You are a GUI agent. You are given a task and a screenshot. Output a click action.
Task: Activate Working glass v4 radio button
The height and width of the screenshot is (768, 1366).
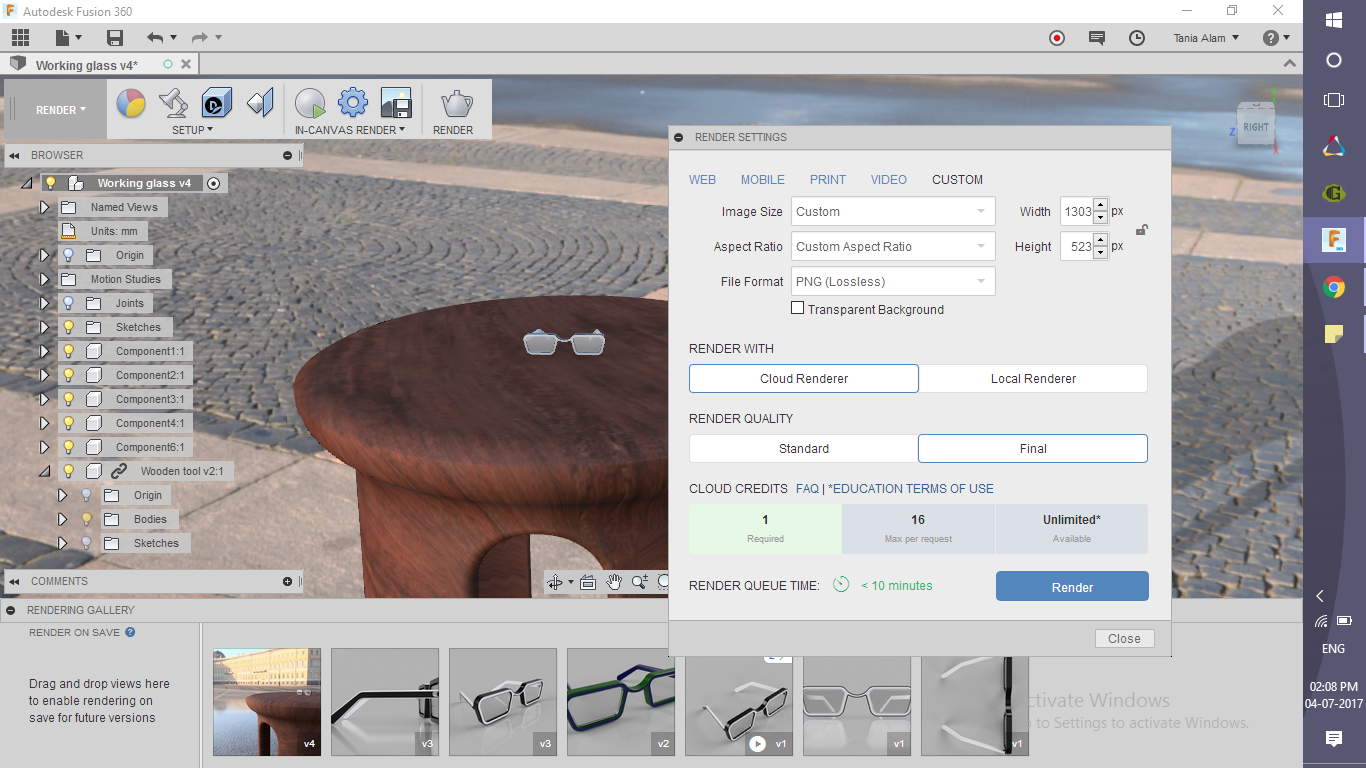pos(213,183)
